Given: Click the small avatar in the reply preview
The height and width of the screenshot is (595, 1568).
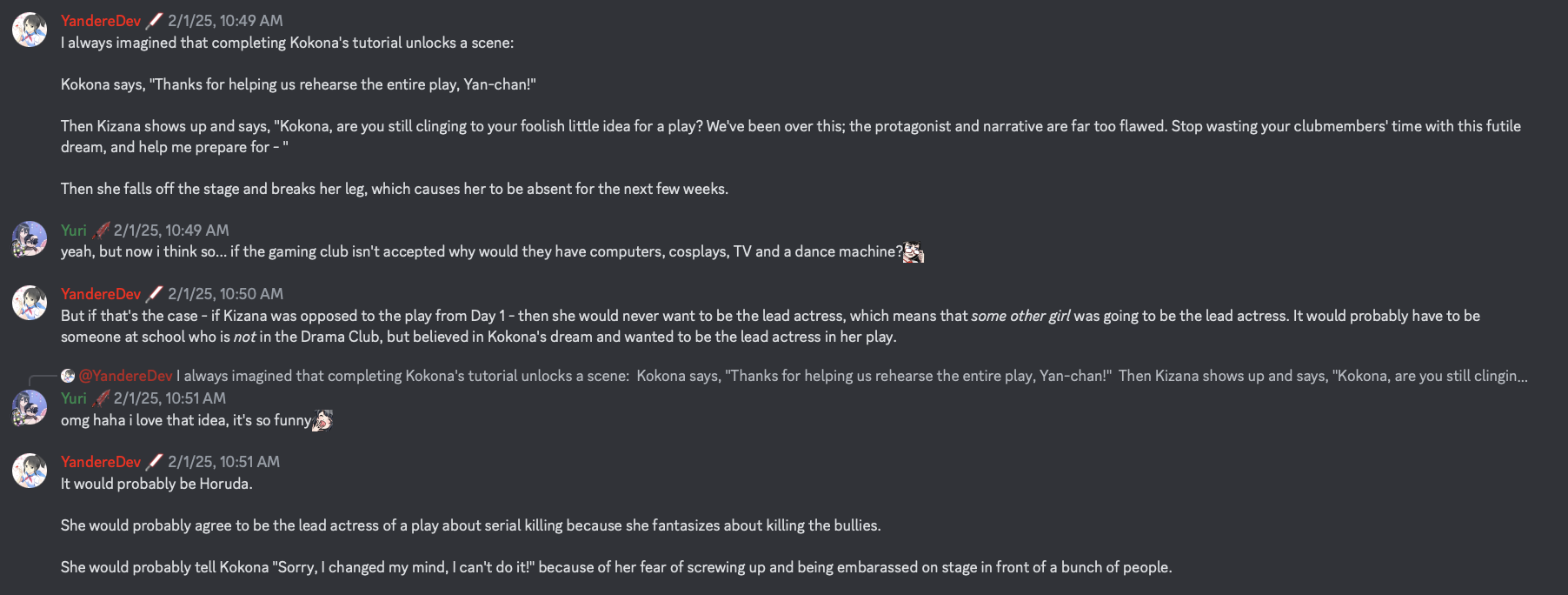Looking at the screenshot, I should [x=68, y=376].
